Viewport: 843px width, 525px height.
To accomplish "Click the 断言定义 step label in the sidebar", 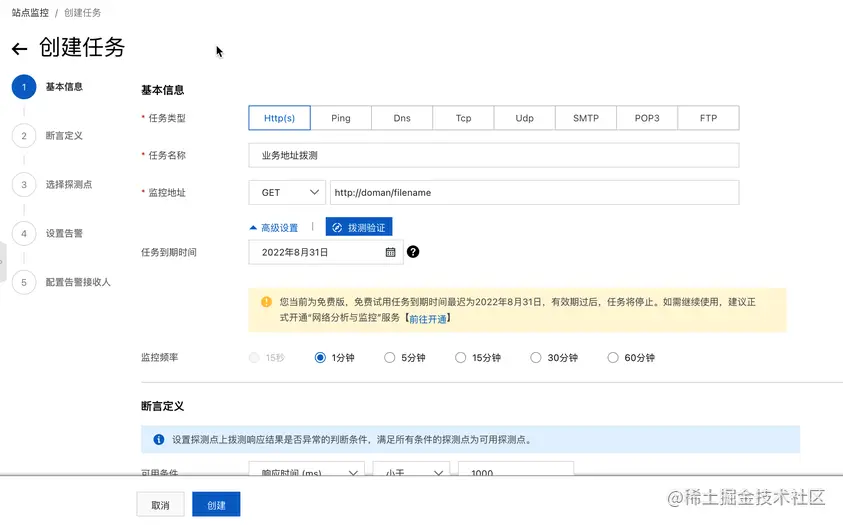I will (x=64, y=136).
